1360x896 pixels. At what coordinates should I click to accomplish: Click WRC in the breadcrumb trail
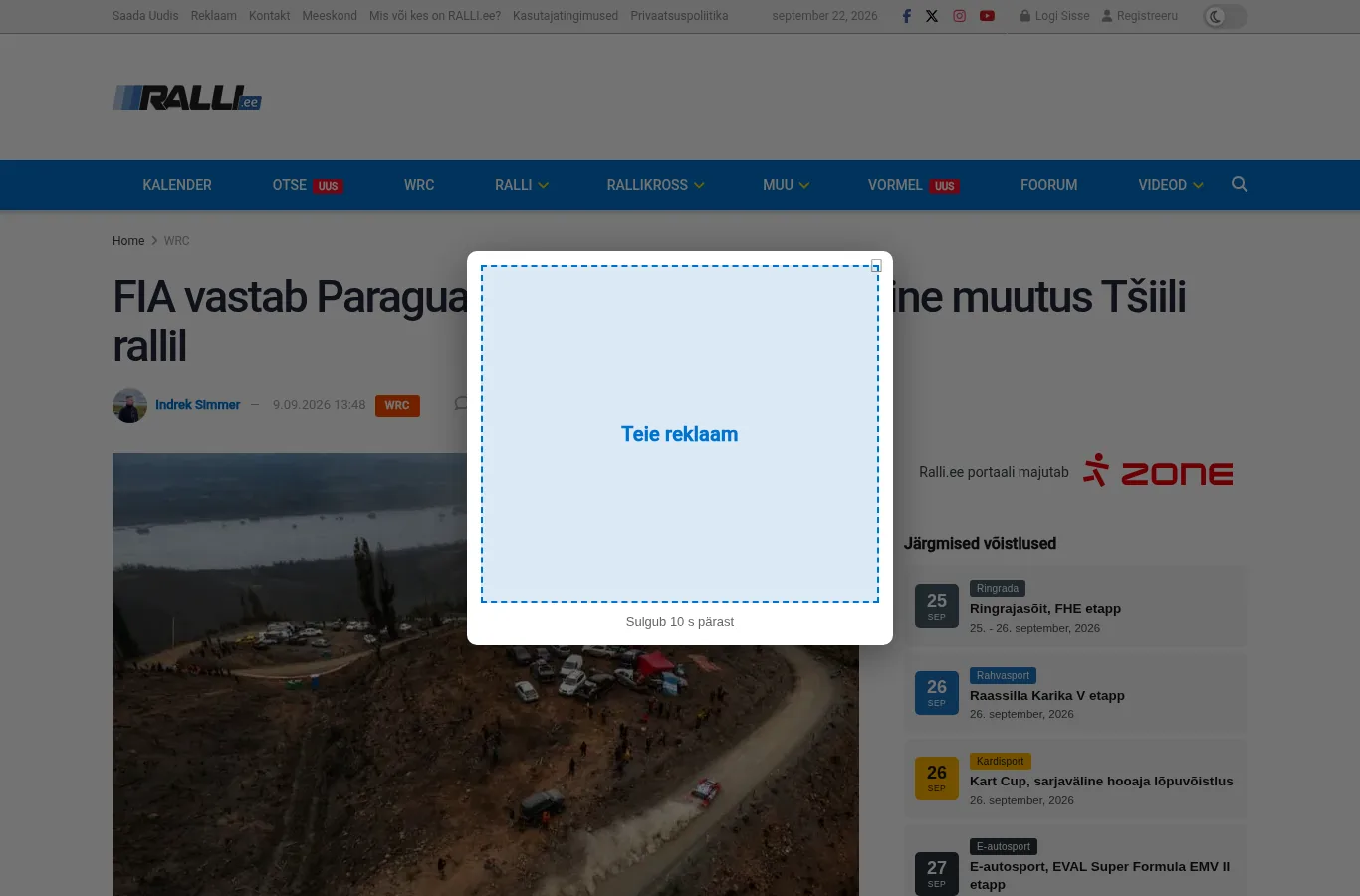tap(176, 241)
